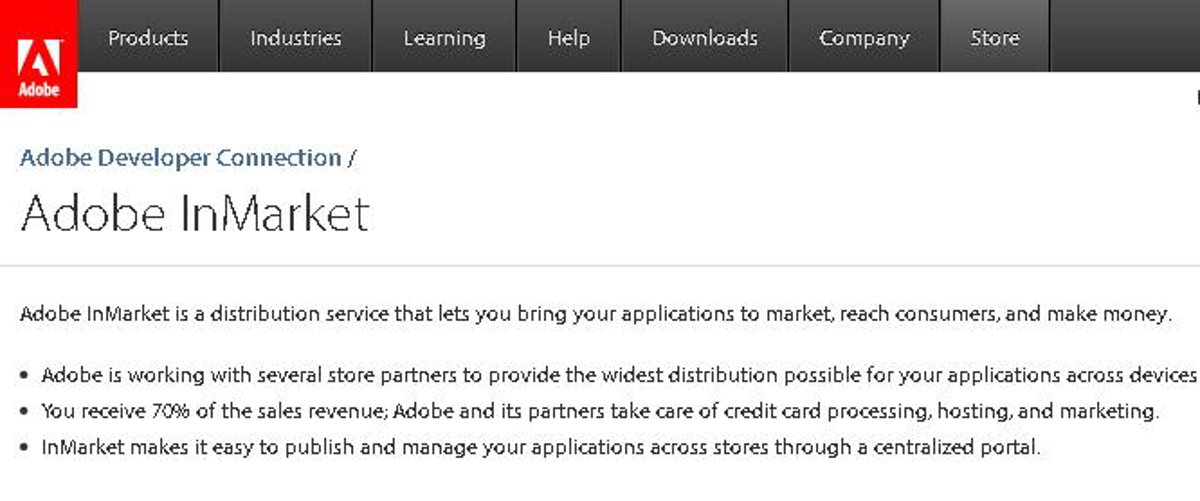
Task: Click the bullet text about store partners
Action: click(x=618, y=376)
